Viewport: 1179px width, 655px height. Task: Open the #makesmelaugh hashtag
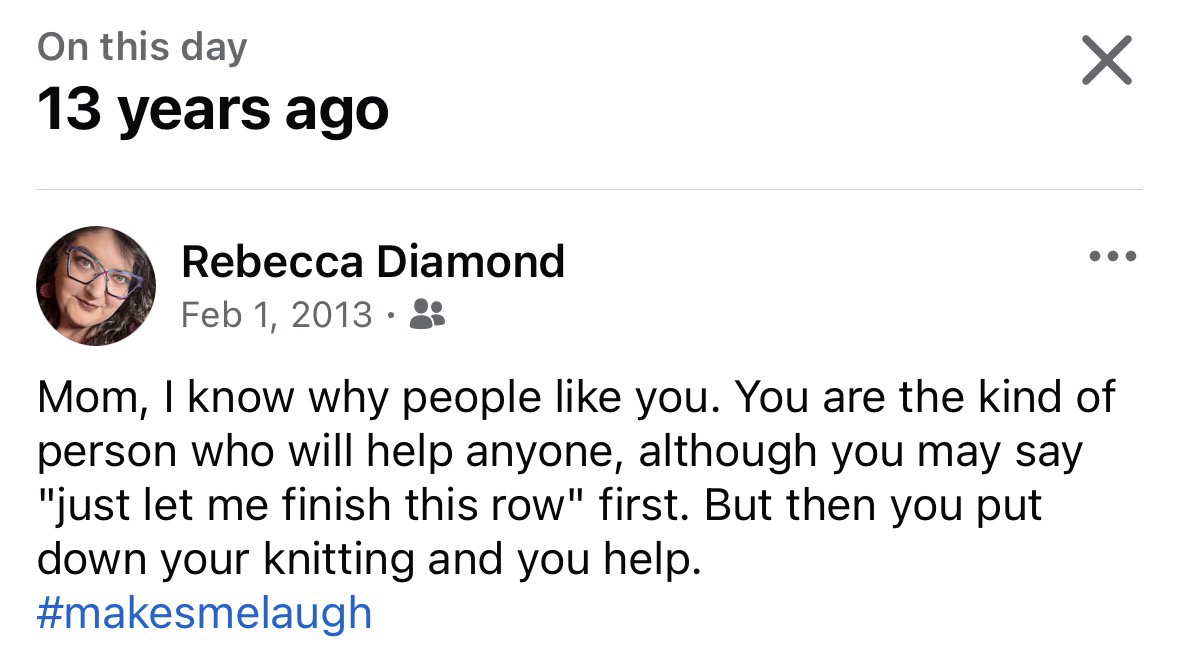pyautogui.click(x=204, y=612)
